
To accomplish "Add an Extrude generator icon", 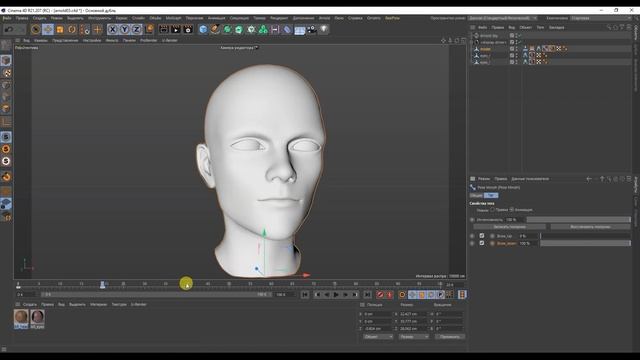I will pos(239,29).
